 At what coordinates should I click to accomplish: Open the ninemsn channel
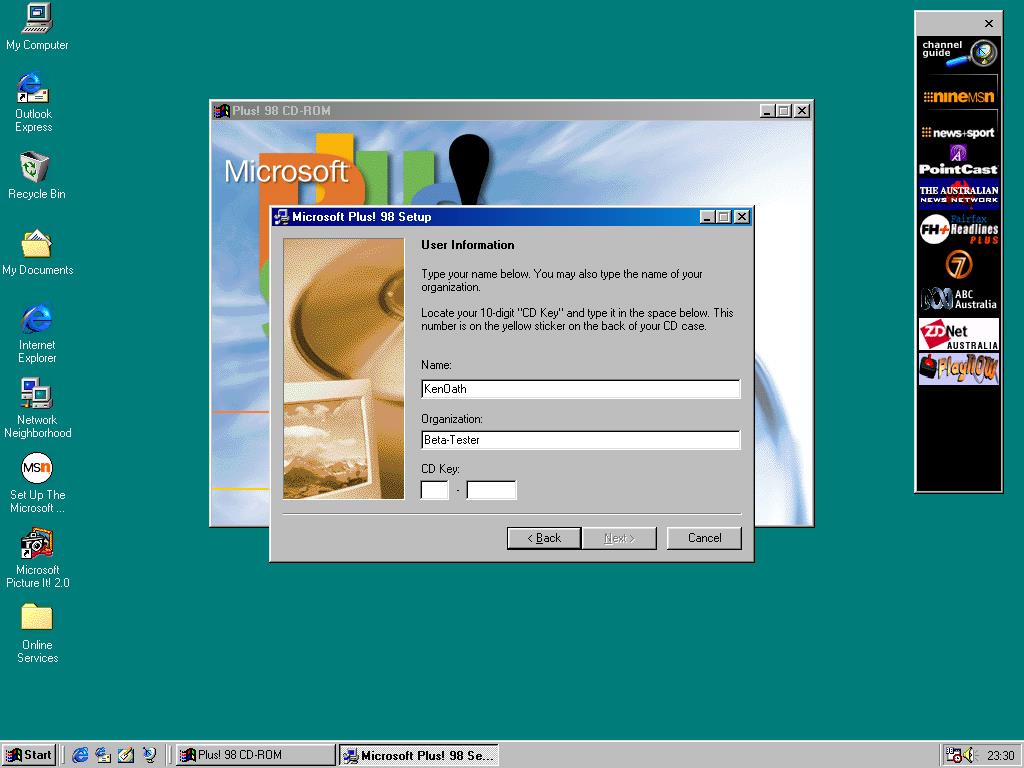958,97
